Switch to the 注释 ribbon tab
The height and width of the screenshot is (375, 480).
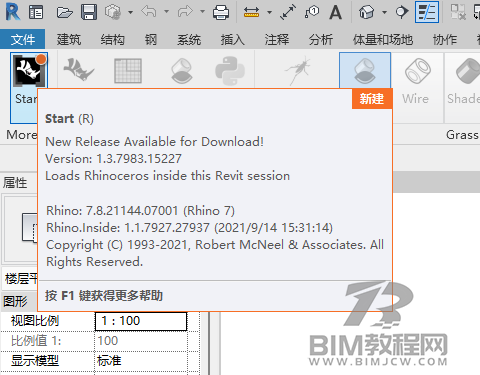point(277,40)
